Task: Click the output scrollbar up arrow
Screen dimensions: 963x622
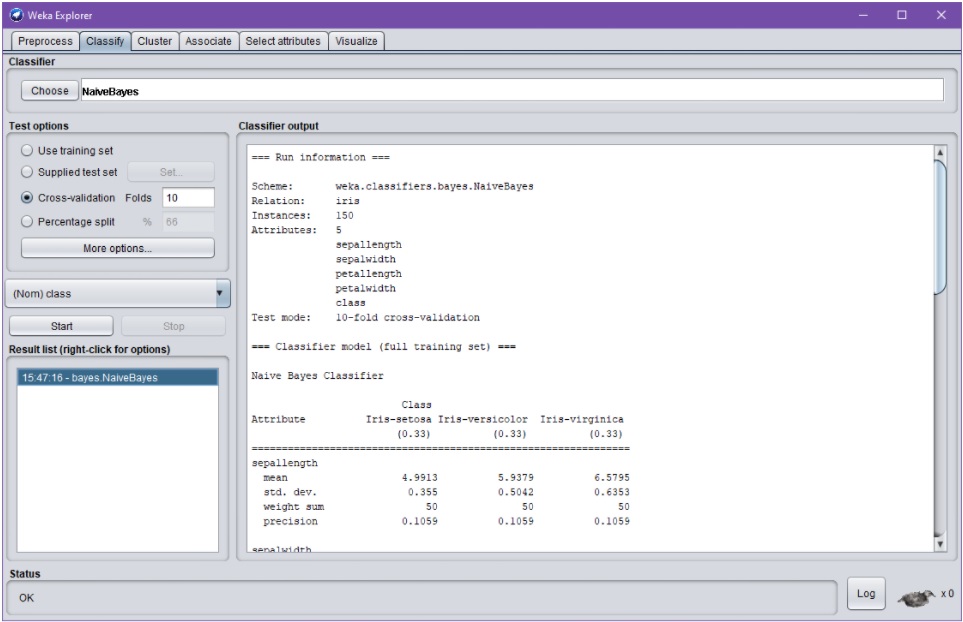Action: (940, 152)
